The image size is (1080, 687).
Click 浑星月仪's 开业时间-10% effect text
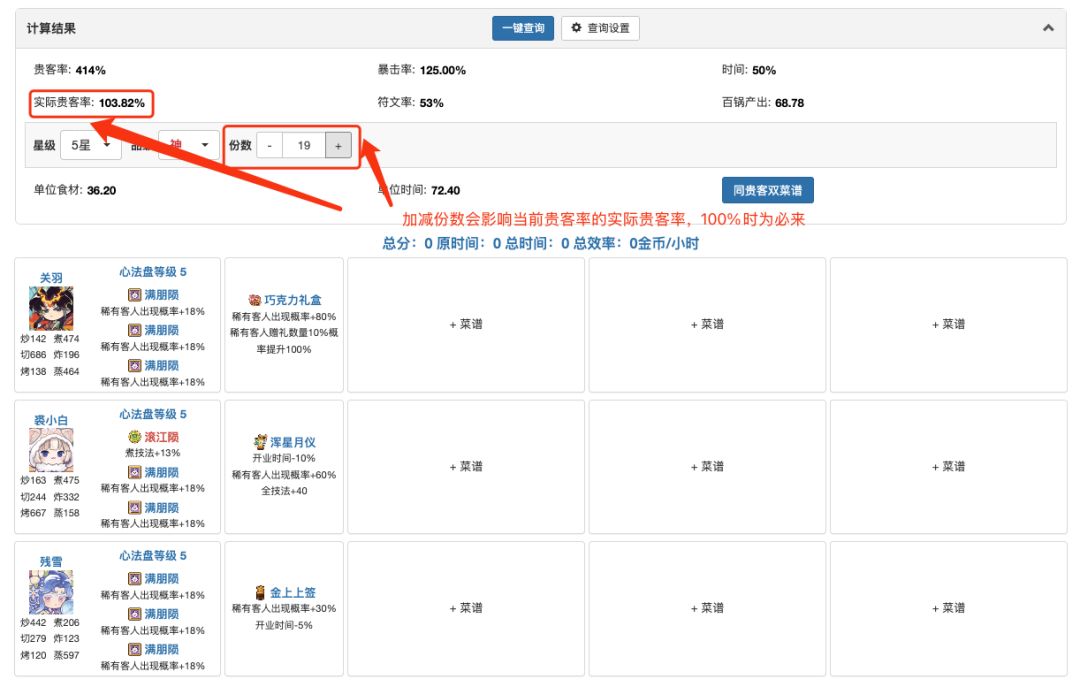point(284,458)
